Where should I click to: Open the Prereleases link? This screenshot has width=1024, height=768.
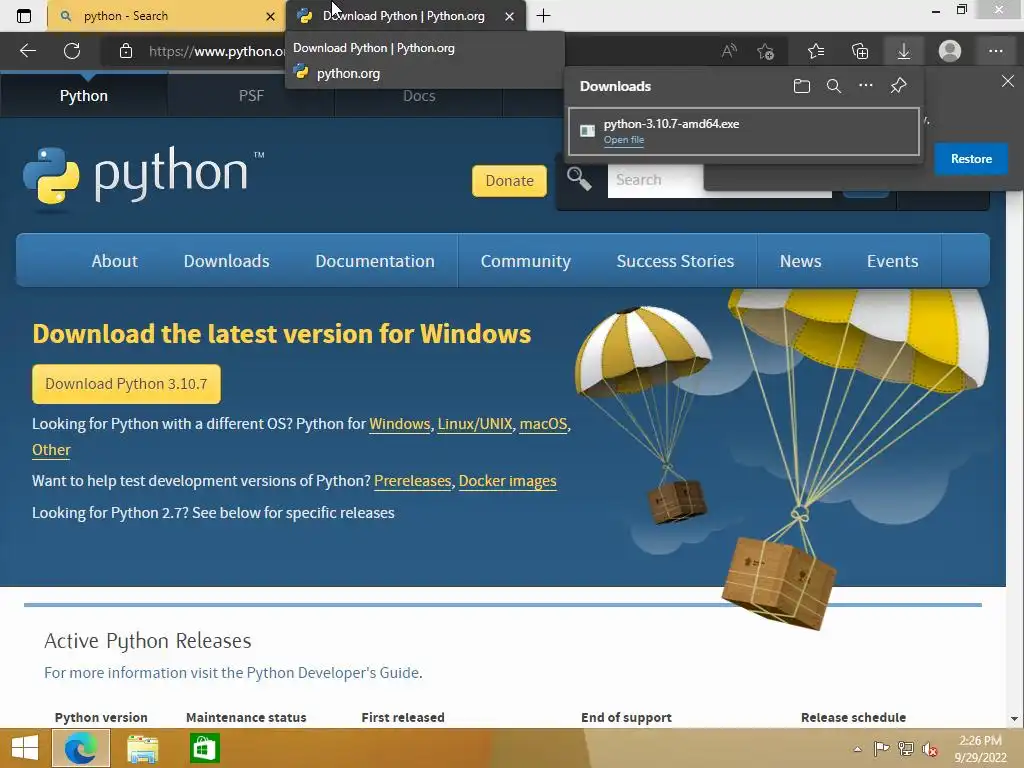[x=412, y=481]
